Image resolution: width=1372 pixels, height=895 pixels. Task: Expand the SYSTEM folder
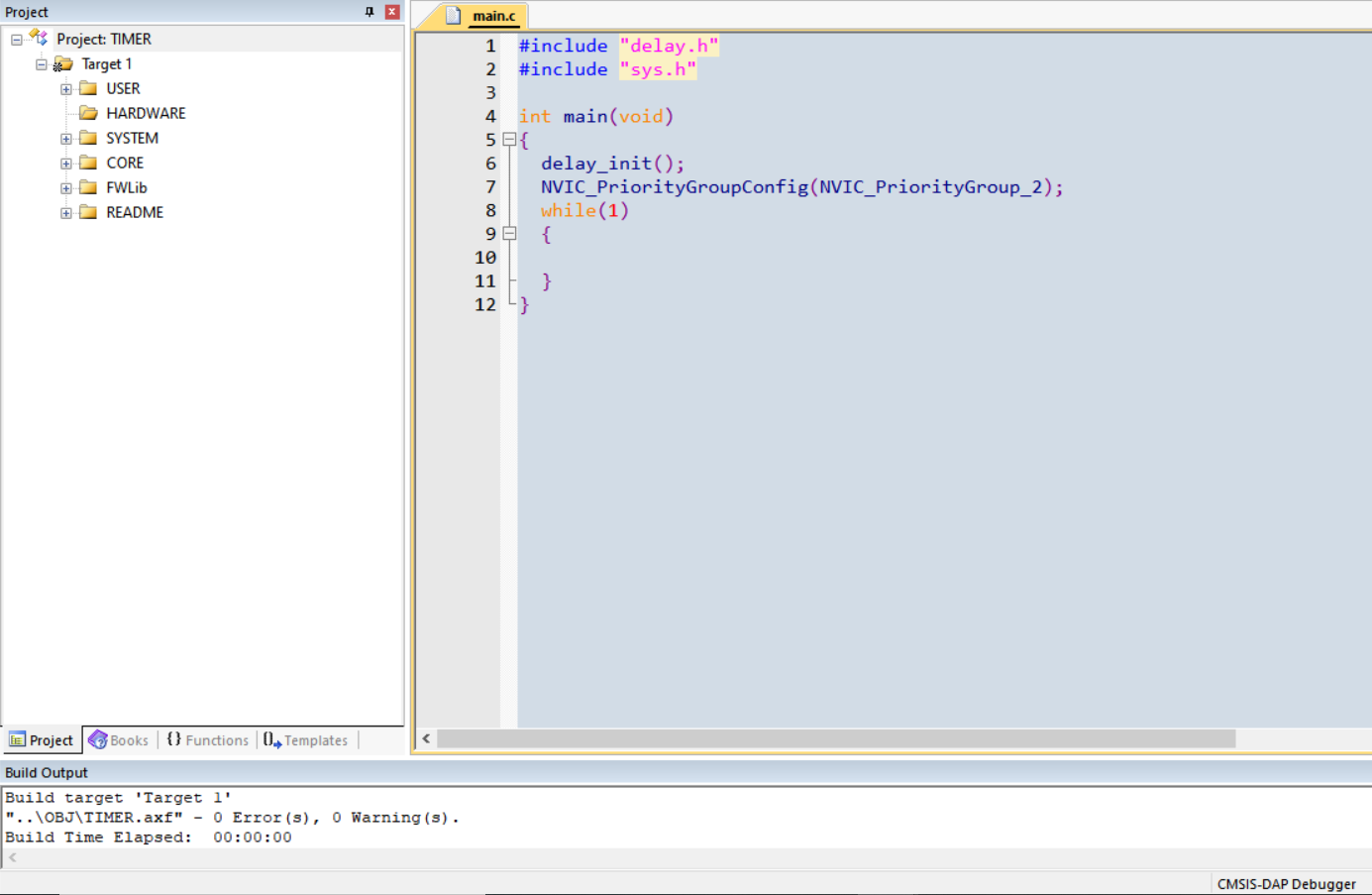pos(66,139)
